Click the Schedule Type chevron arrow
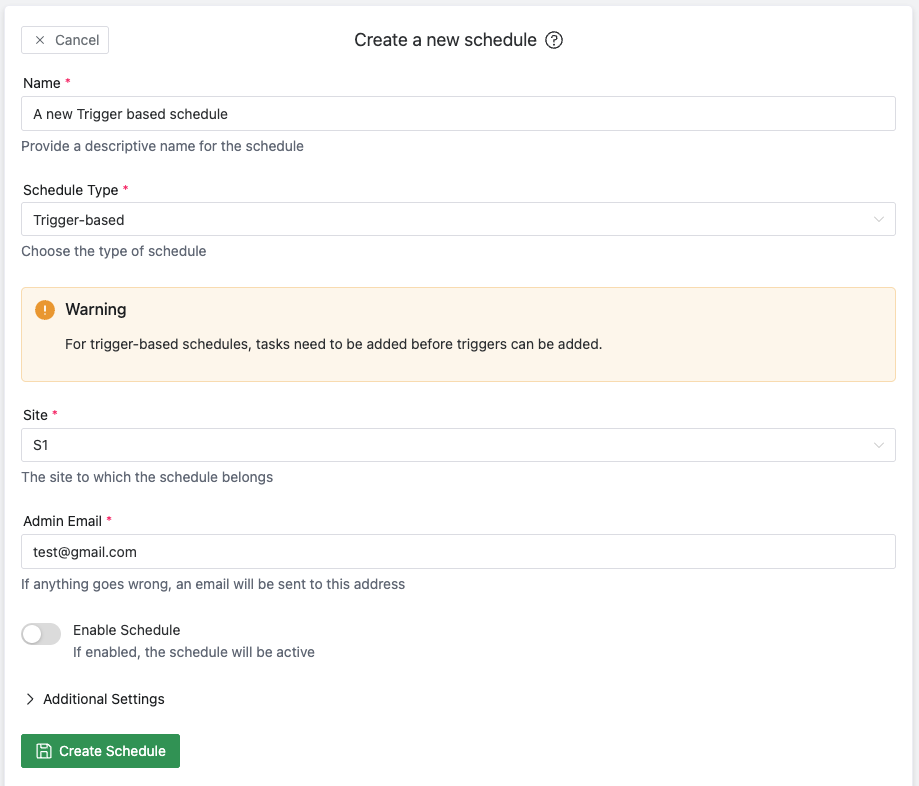 [x=879, y=220]
